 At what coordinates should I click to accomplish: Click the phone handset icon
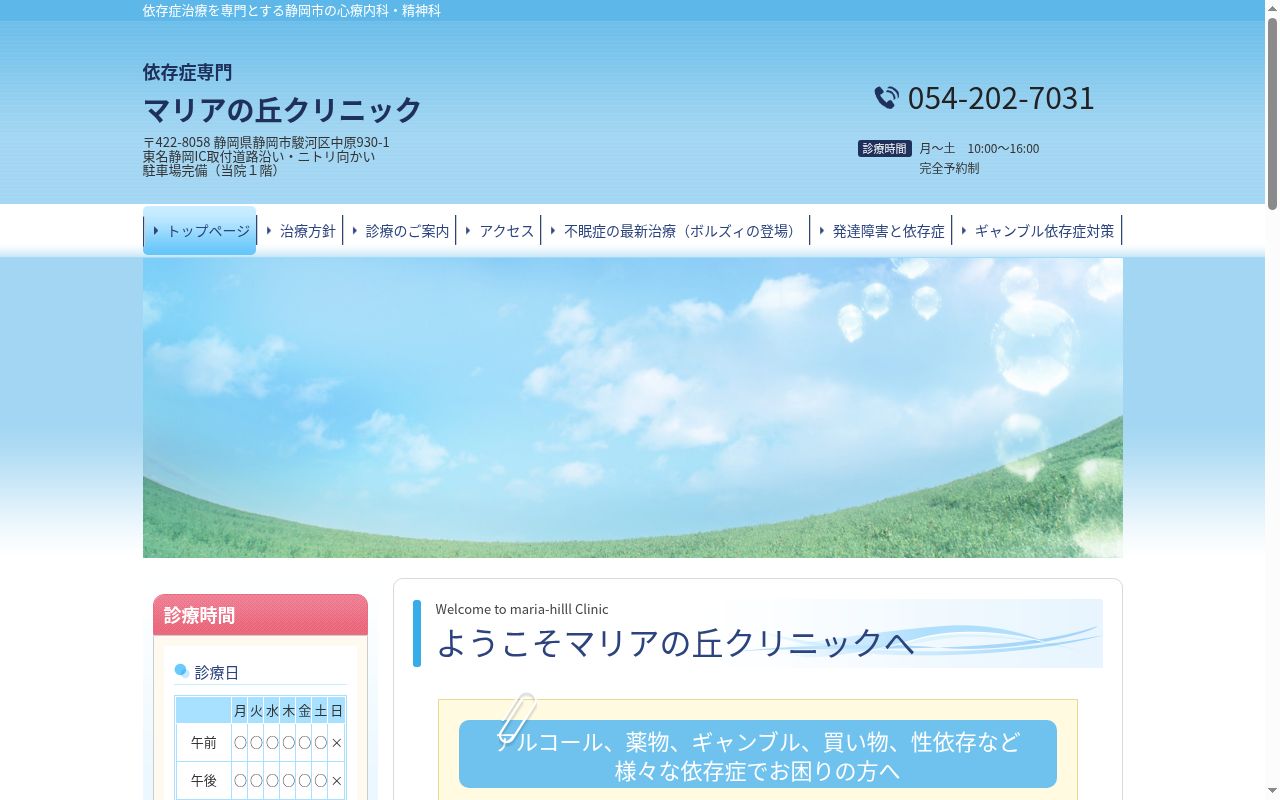886,97
